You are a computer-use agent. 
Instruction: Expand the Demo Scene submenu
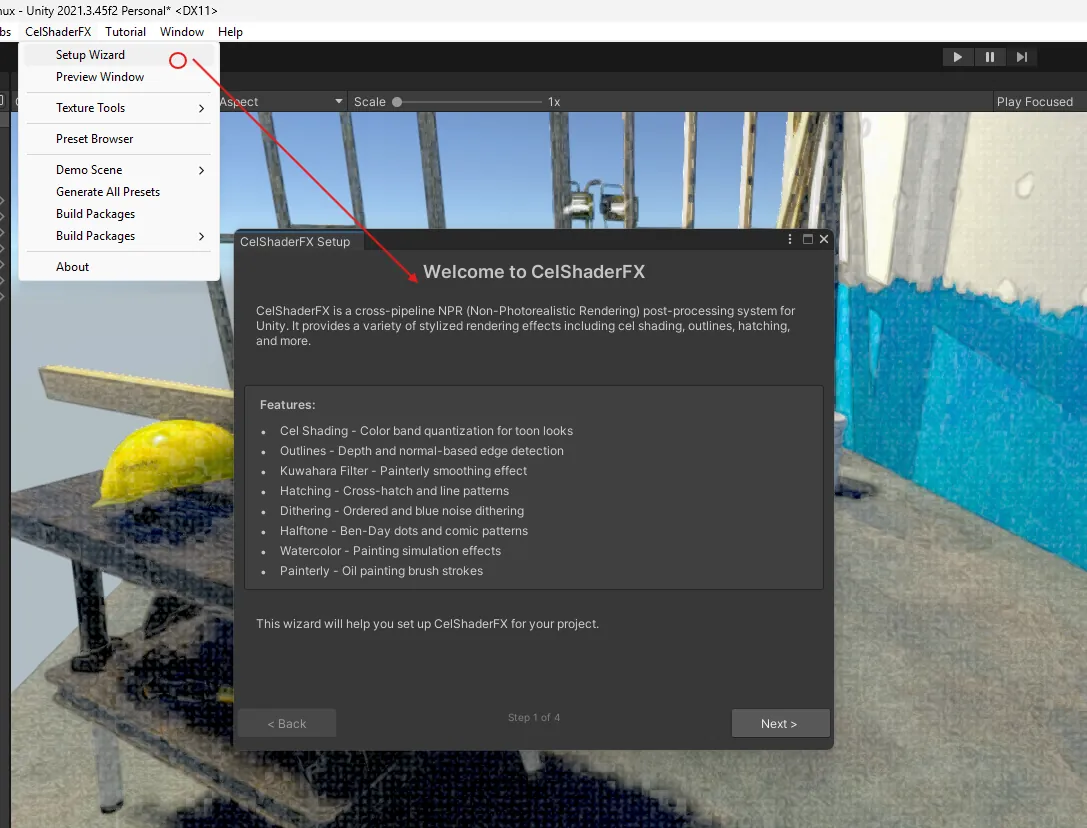tap(118, 170)
